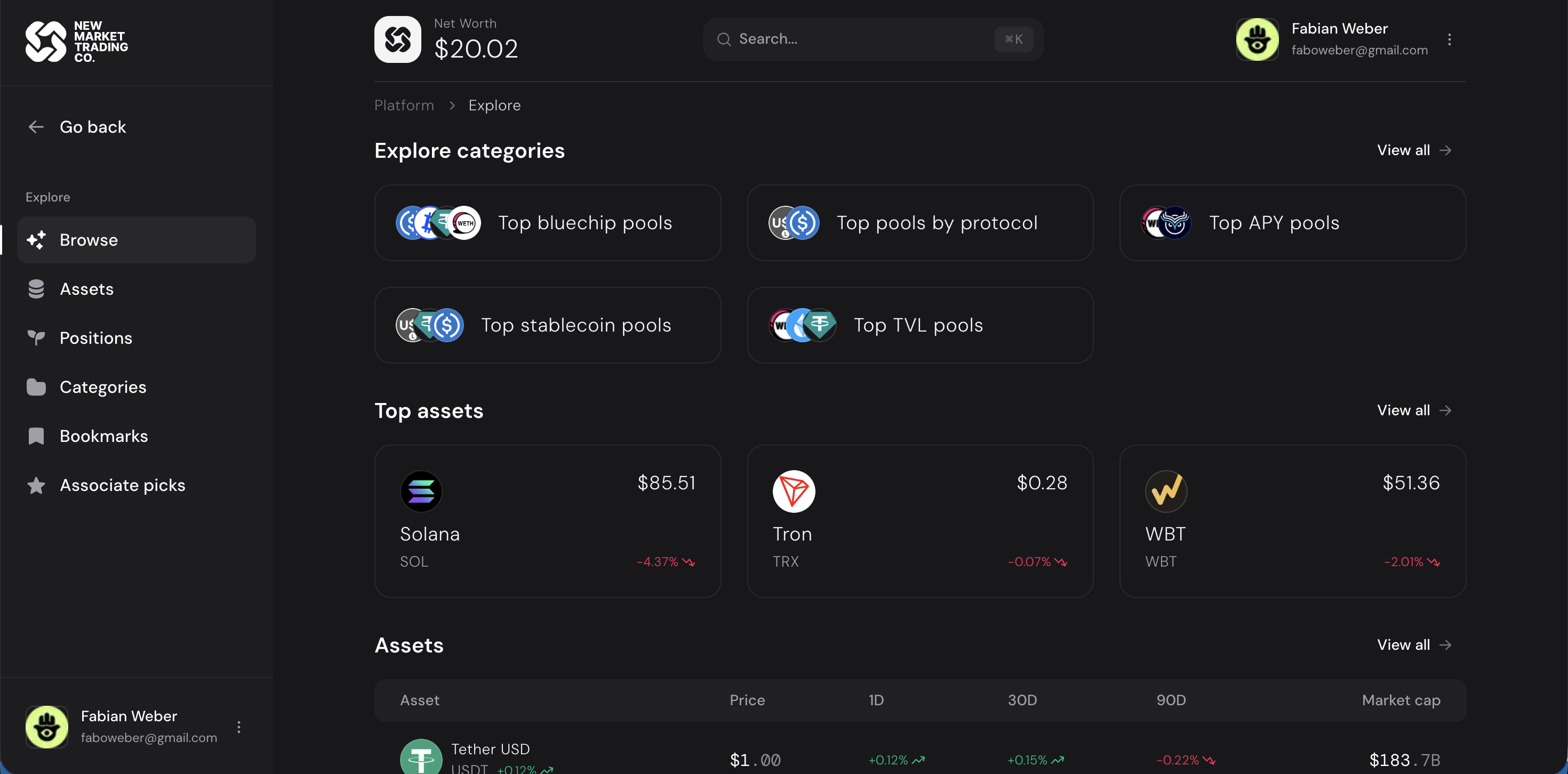
Task: Expand Explore categories with View all
Action: pyautogui.click(x=1413, y=150)
